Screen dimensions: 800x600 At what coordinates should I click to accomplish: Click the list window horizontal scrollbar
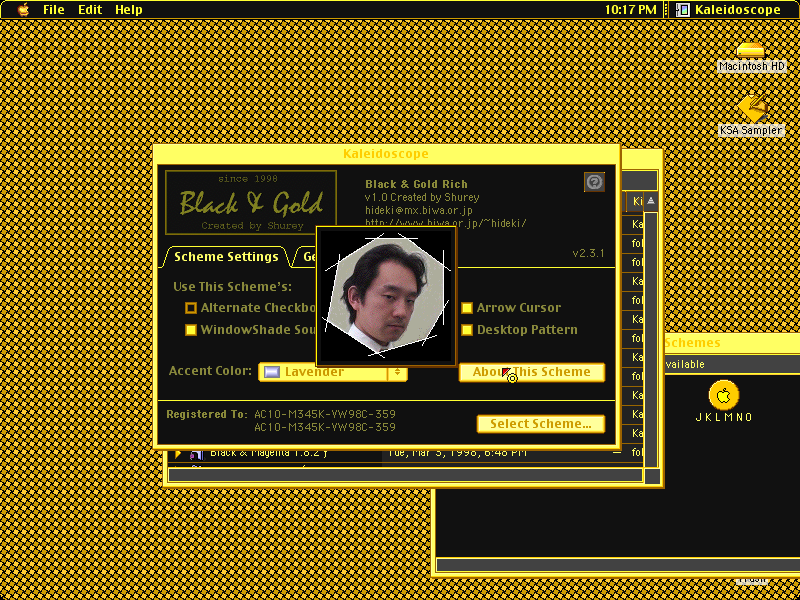click(405, 475)
